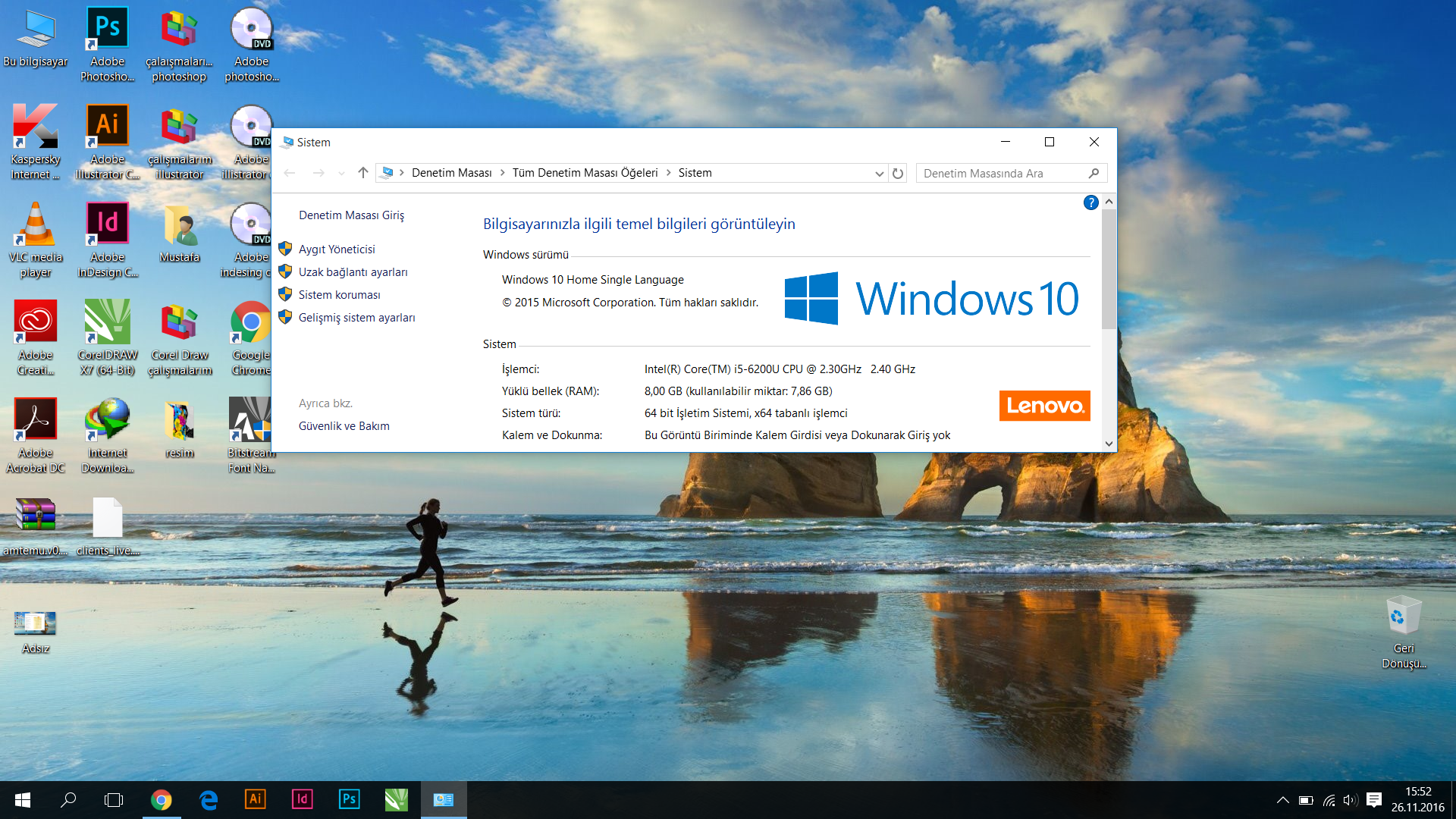Open Microsoft Edge from the taskbar
This screenshot has width=1456, height=819.
[208, 800]
